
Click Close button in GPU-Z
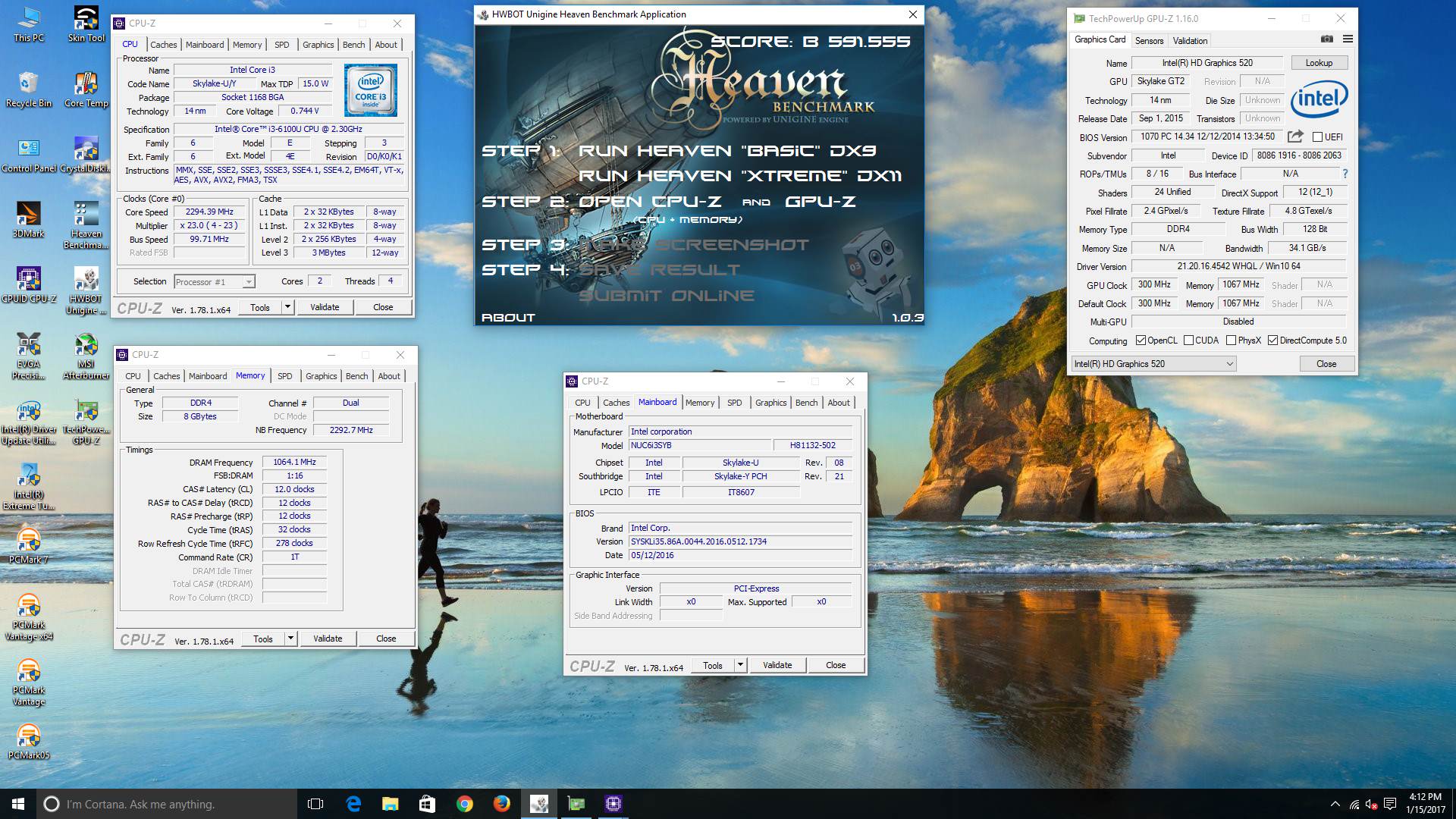point(1326,364)
